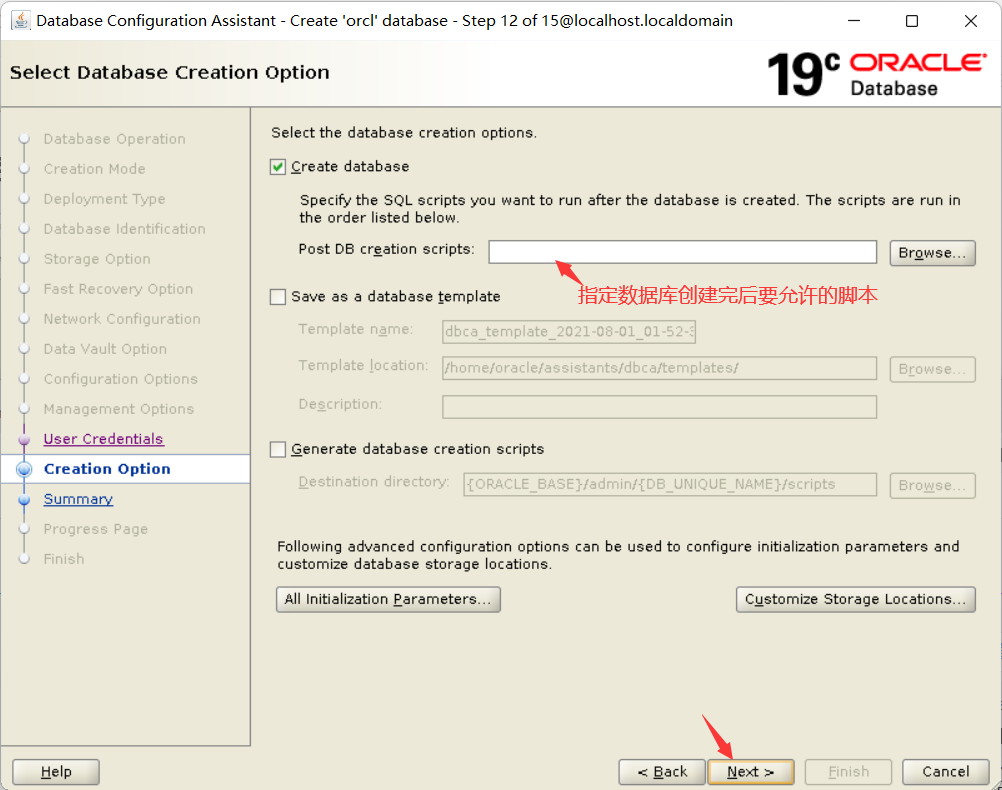Screen dimensions: 1002x790
Task: Check Generate database creation scripts
Action: 277,449
